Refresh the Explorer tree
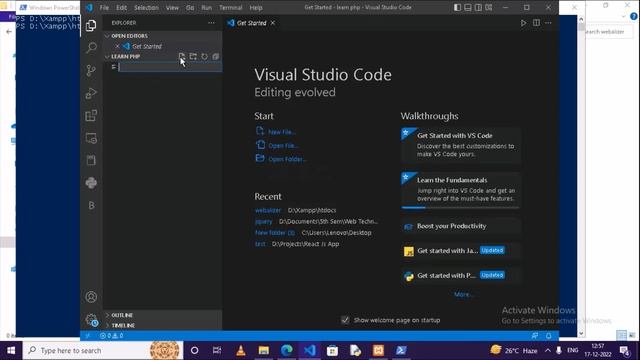This screenshot has height=360, width=640. pyautogui.click(x=204, y=56)
